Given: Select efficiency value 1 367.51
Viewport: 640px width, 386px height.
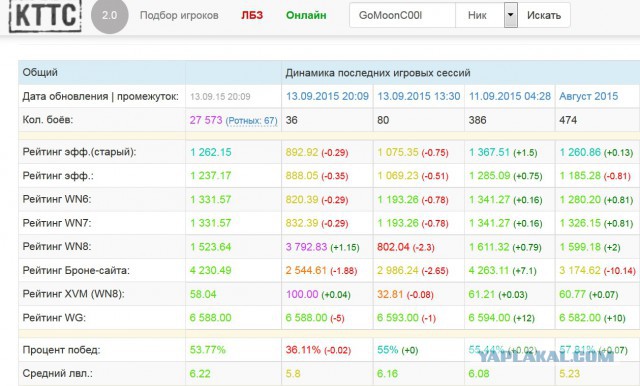Looking at the screenshot, I should 489,152.
